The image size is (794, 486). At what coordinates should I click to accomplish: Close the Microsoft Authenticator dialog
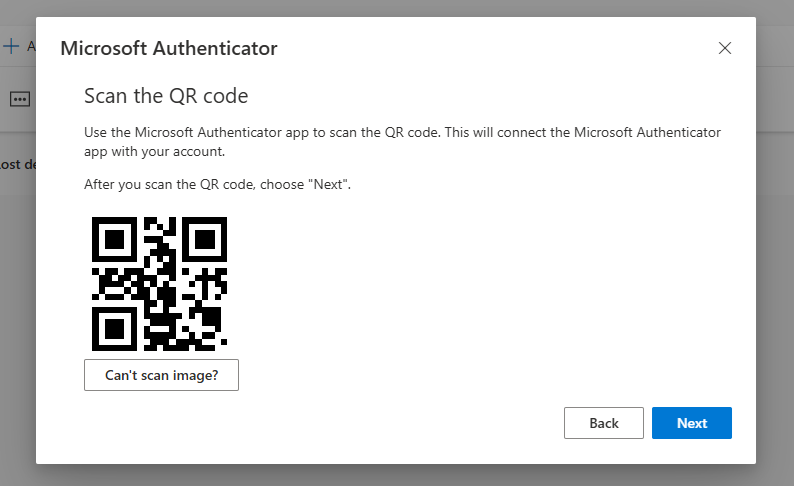[x=725, y=48]
